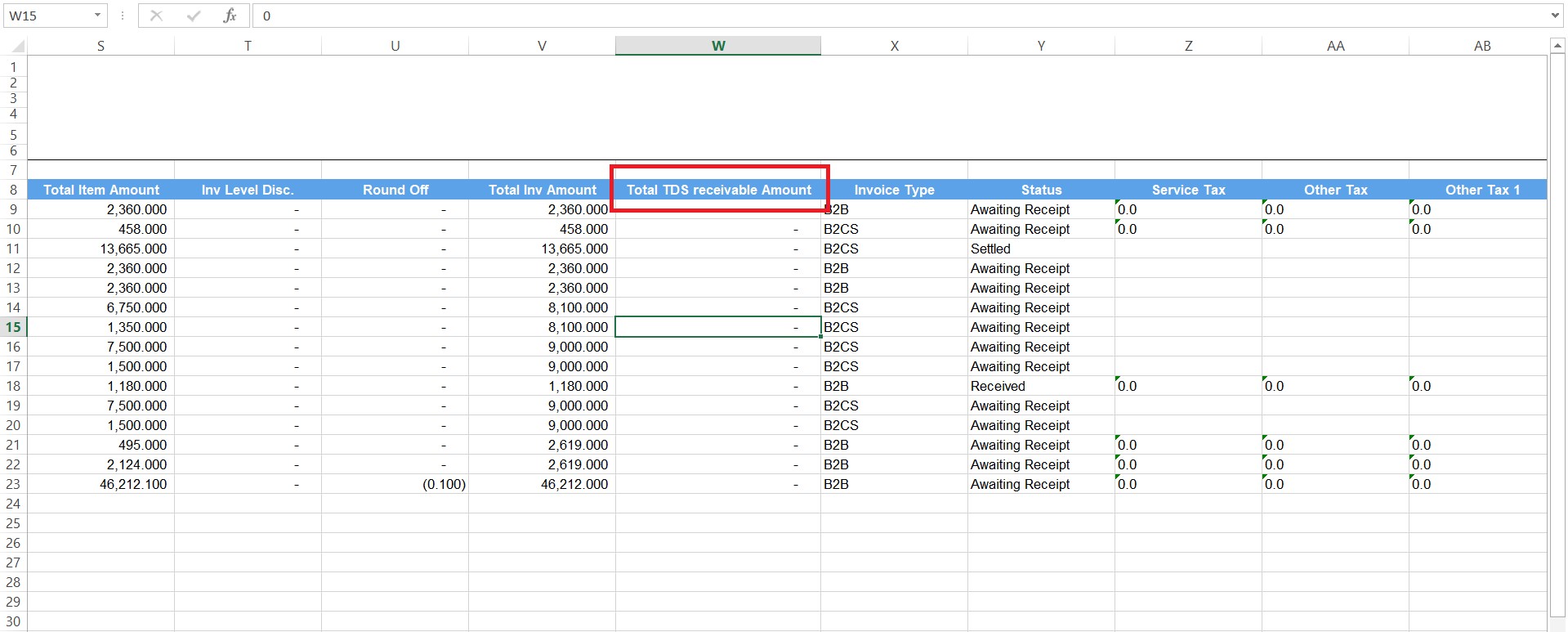
Task: Select column AB header
Action: tap(1478, 46)
